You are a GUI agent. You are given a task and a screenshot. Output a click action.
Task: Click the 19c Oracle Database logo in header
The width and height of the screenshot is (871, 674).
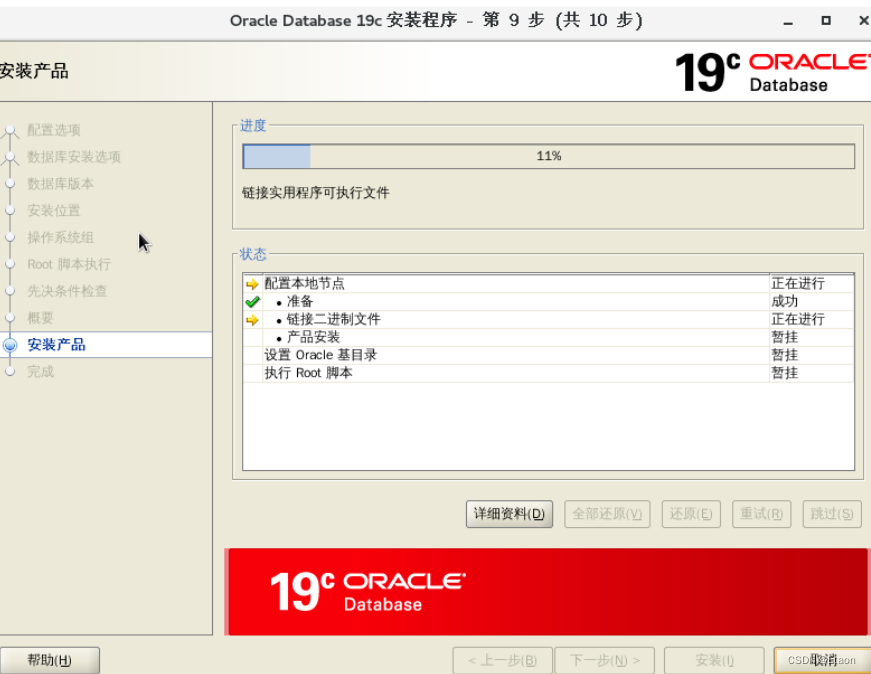pos(772,72)
